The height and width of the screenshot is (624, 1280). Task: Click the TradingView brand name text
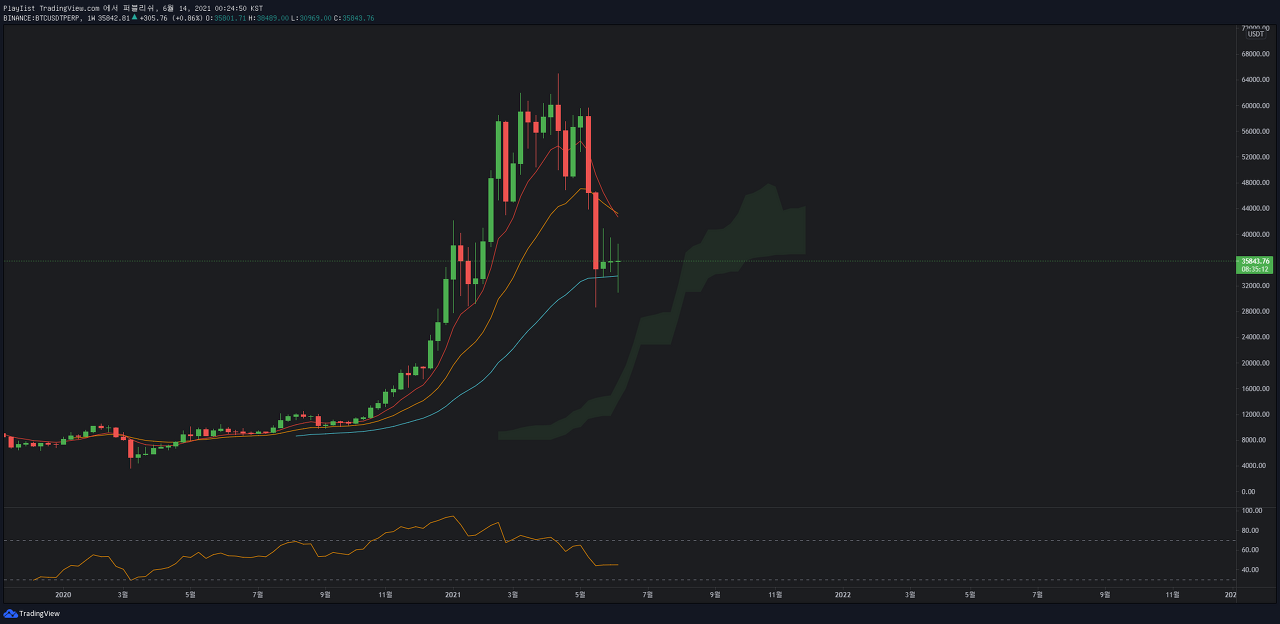point(39,614)
